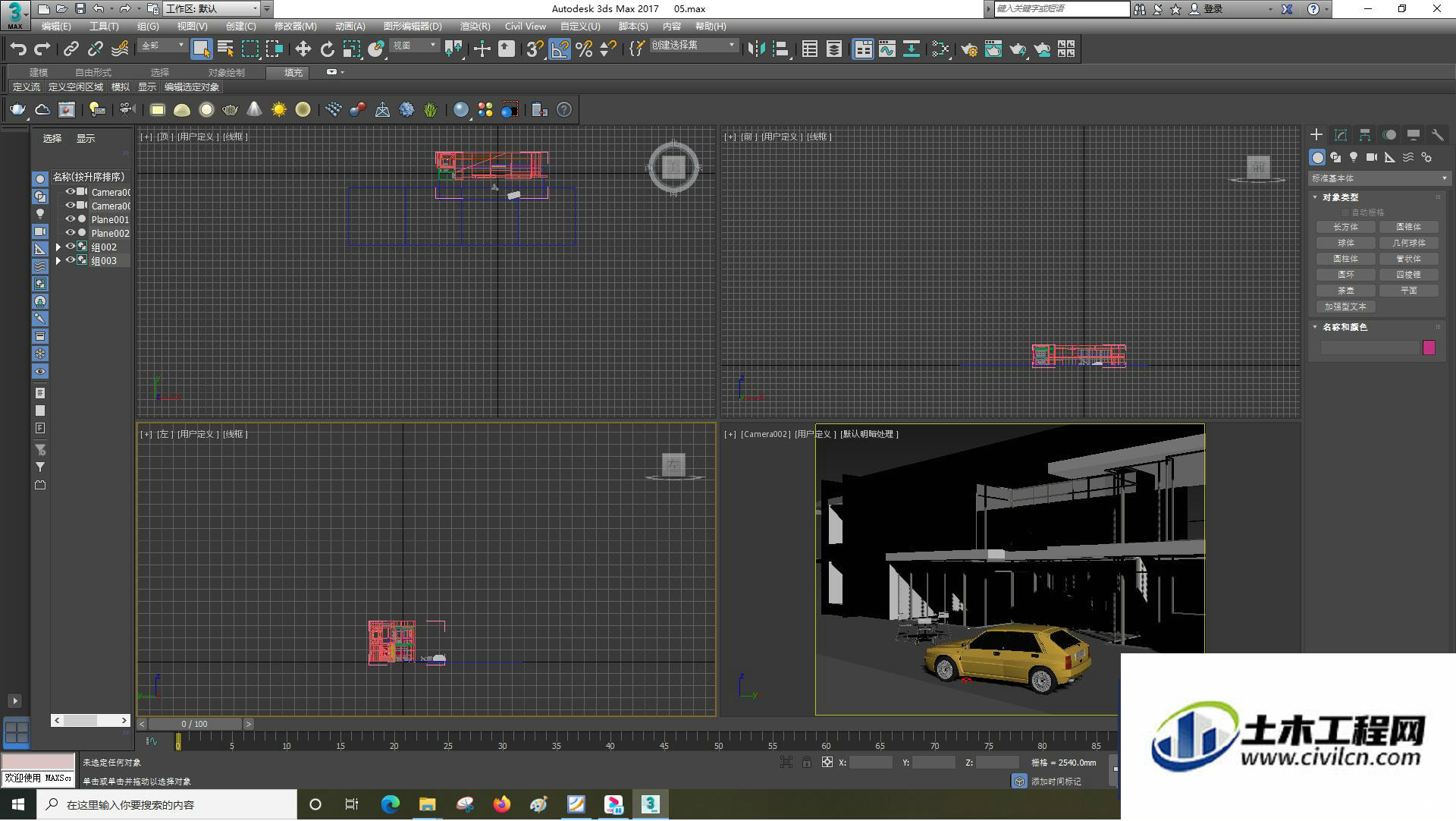Open the Hierarchy command panel tab

point(1365,135)
